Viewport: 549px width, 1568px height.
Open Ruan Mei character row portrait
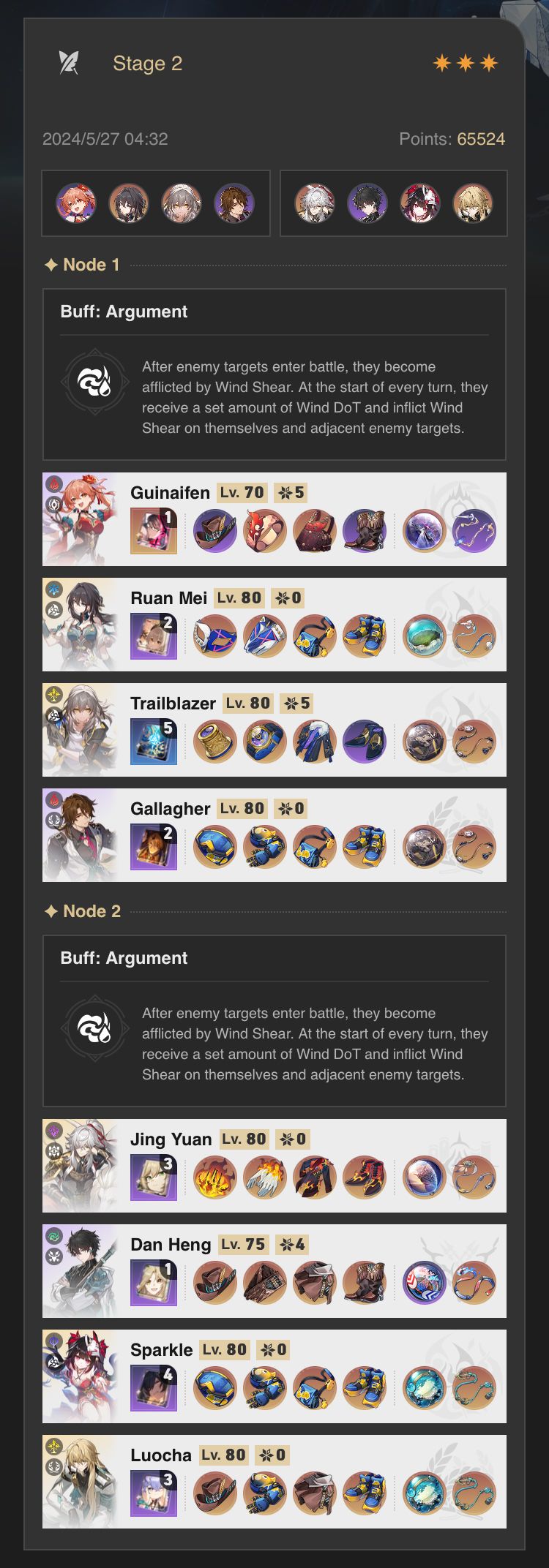pyautogui.click(x=80, y=625)
